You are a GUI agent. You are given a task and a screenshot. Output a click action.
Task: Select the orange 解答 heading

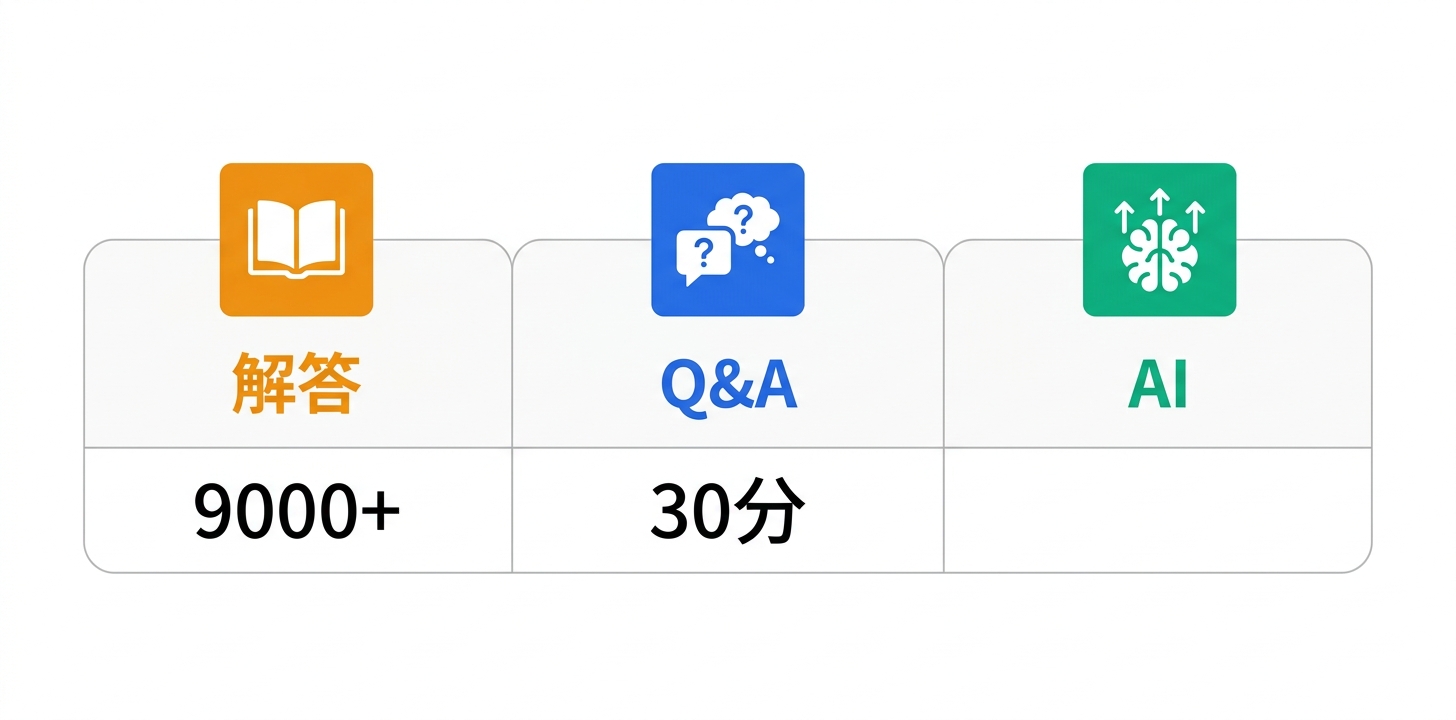click(296, 385)
